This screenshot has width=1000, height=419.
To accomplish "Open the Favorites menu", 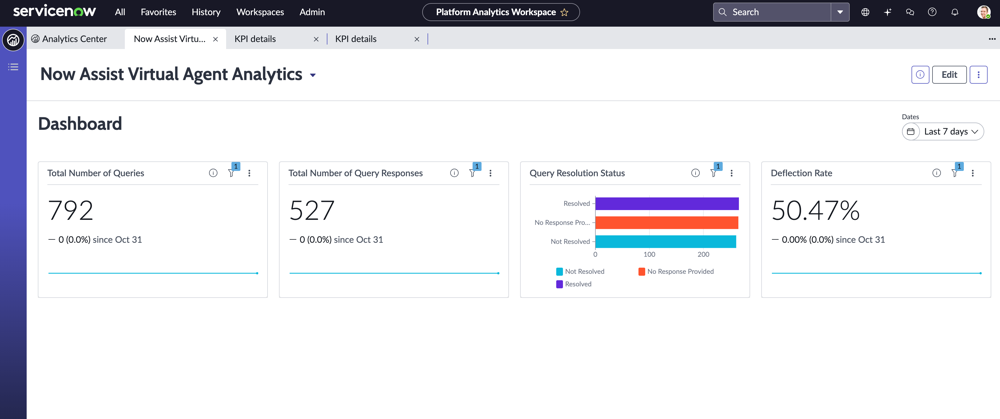I will (x=158, y=12).
